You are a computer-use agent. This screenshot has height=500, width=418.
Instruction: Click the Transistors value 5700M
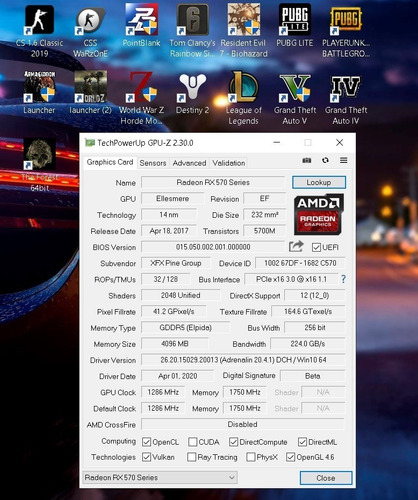(x=265, y=231)
